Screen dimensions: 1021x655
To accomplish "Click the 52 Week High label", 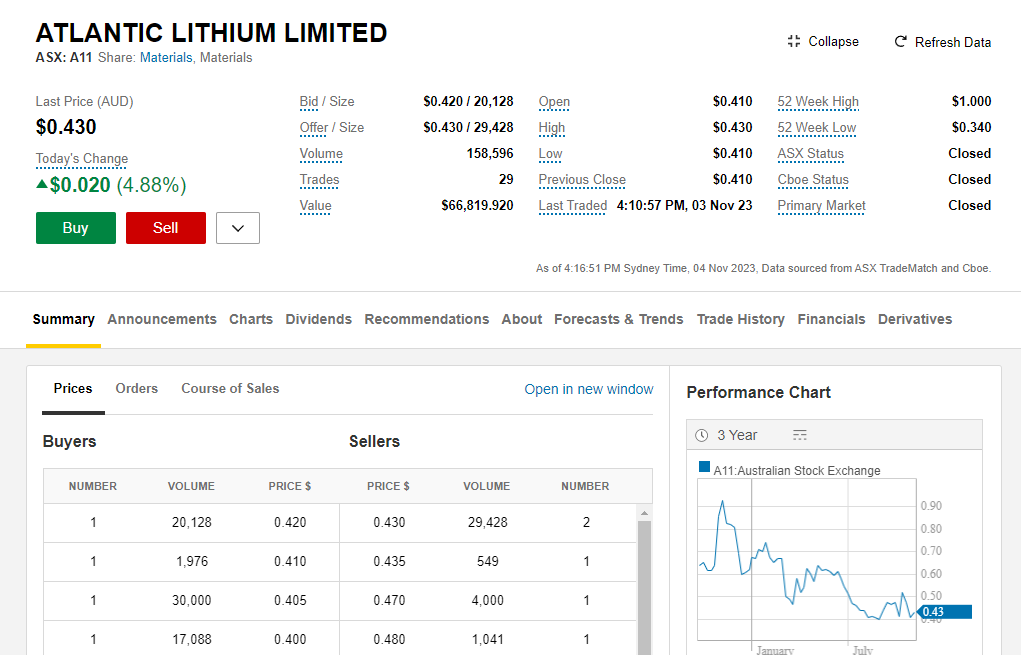I will click(x=818, y=102).
